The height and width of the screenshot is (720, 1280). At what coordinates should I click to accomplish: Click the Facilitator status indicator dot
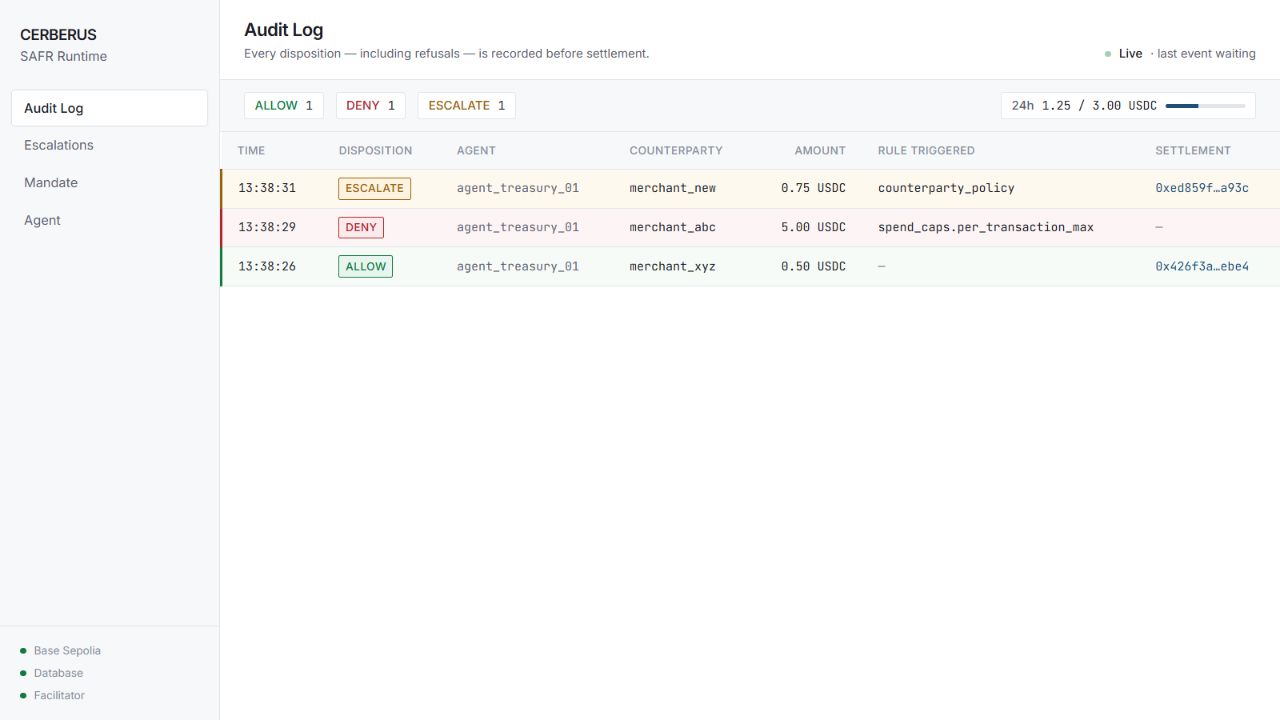coord(23,695)
